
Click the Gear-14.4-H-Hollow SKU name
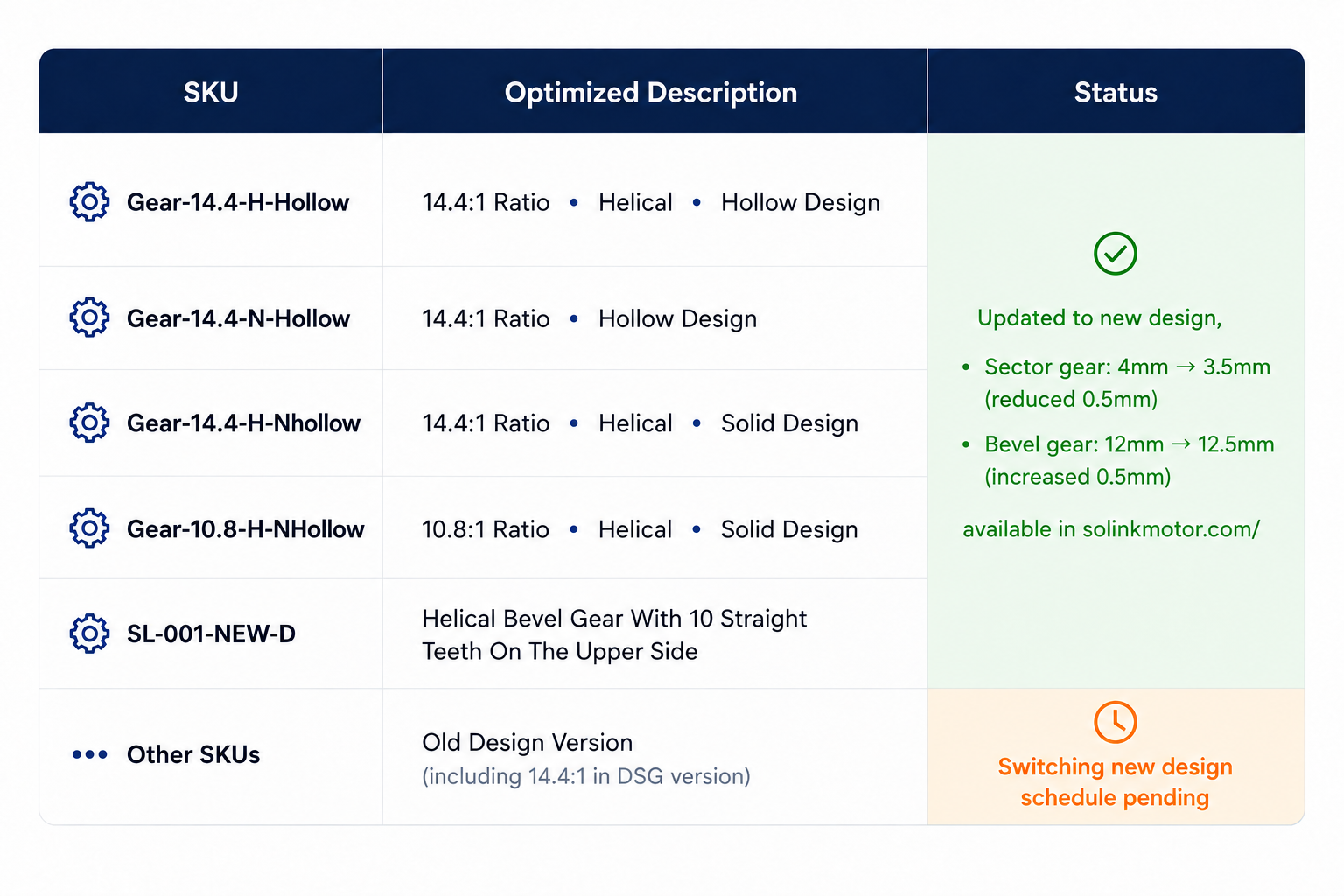[238, 202]
